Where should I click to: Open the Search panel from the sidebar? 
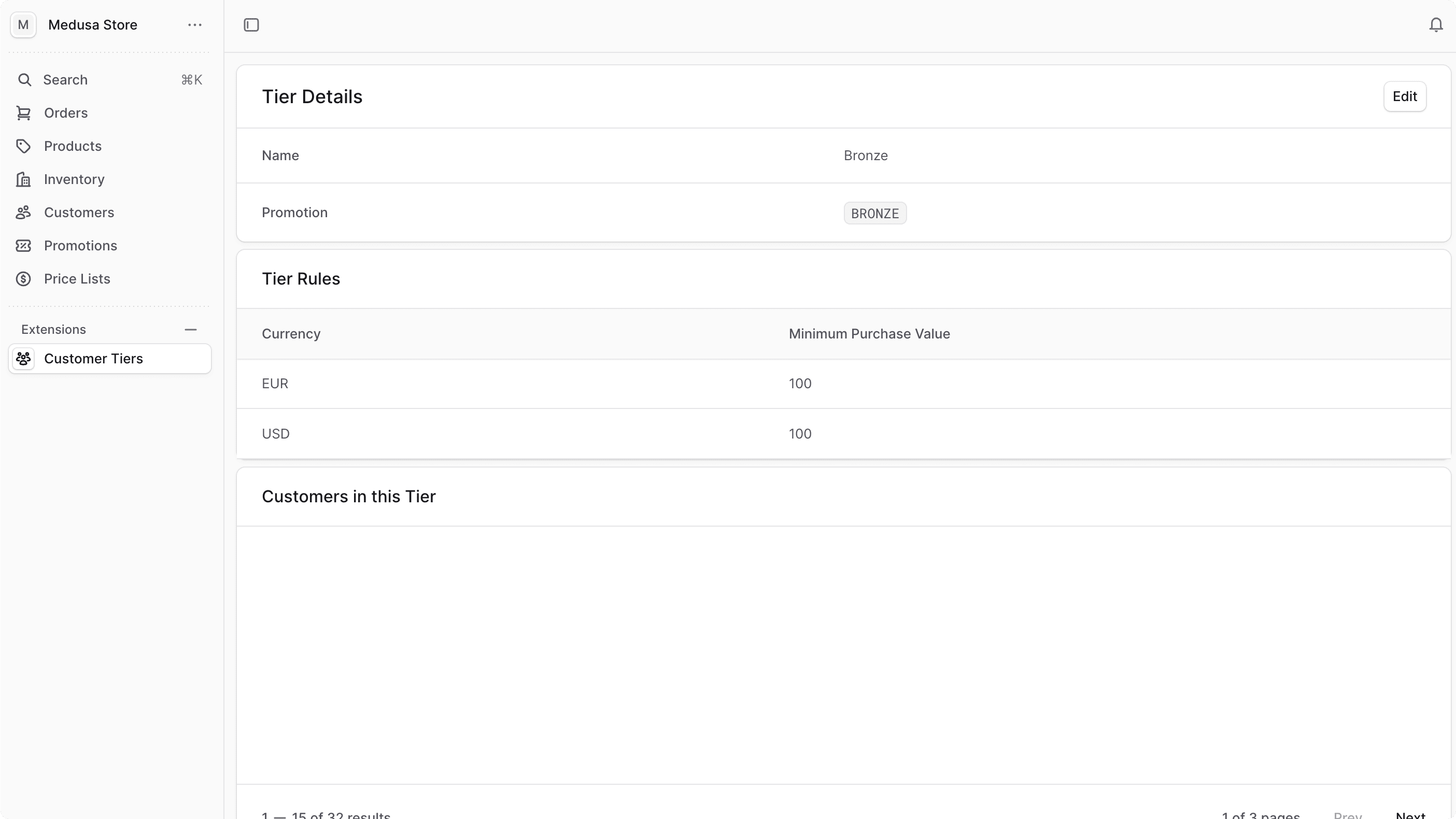pos(64,80)
